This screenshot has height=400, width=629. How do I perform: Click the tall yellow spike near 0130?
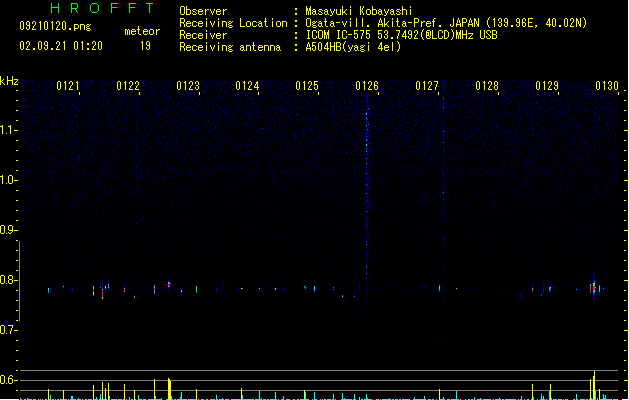point(594,385)
